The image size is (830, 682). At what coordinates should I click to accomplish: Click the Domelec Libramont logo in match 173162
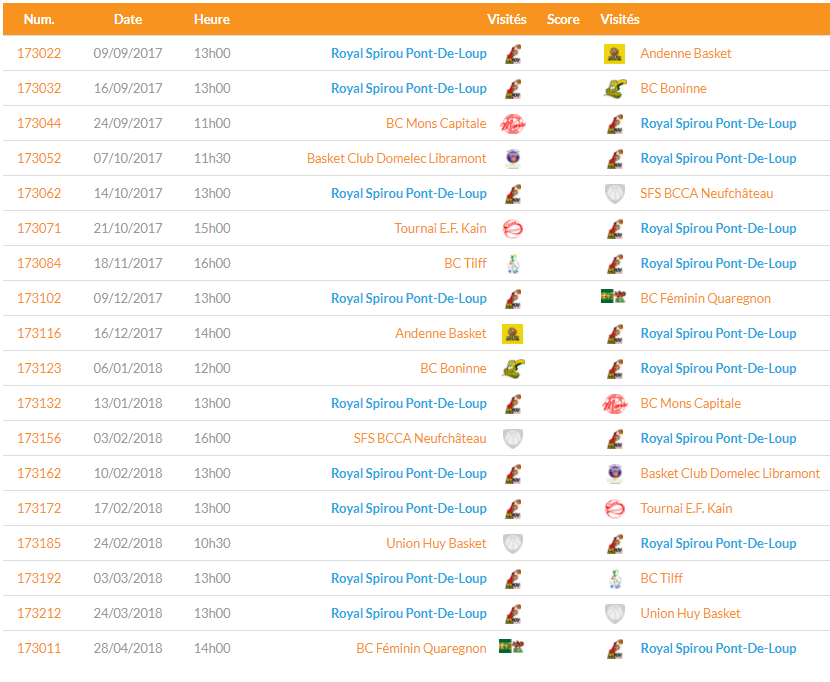(615, 473)
